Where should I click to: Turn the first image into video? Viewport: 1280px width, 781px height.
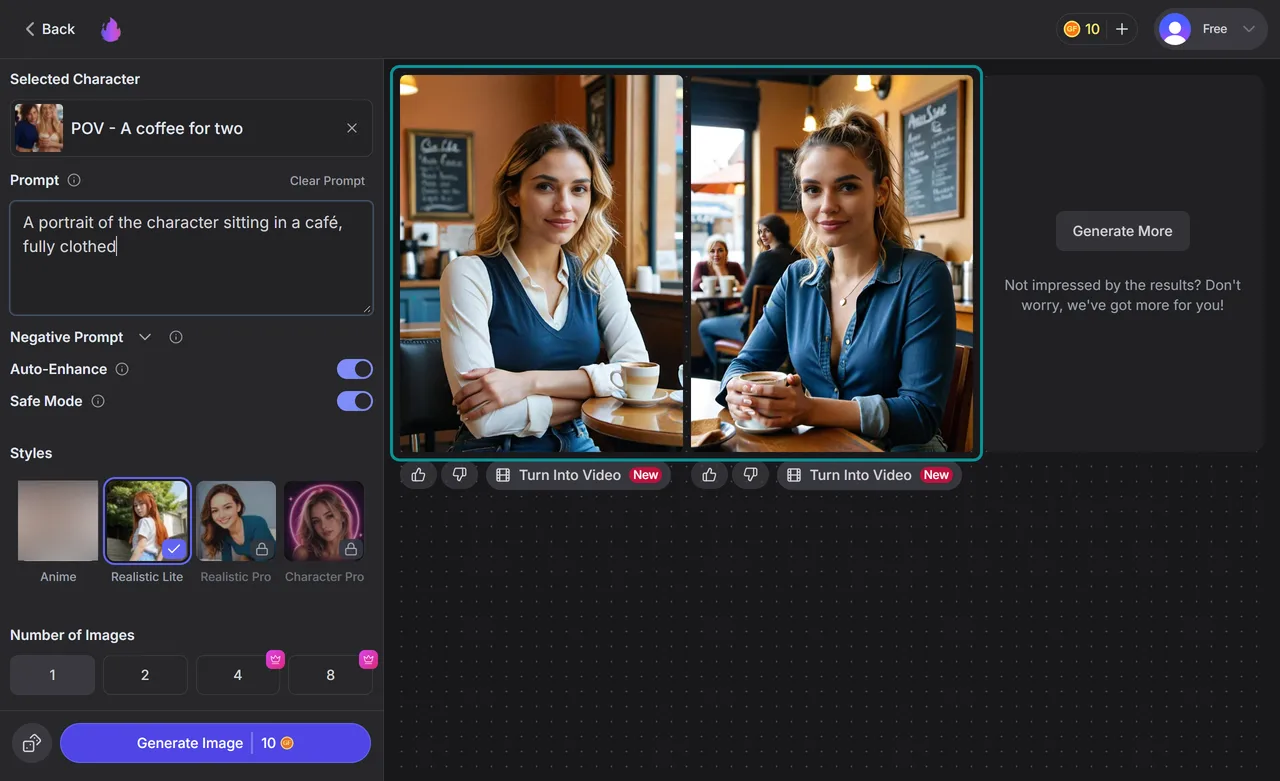pos(579,475)
